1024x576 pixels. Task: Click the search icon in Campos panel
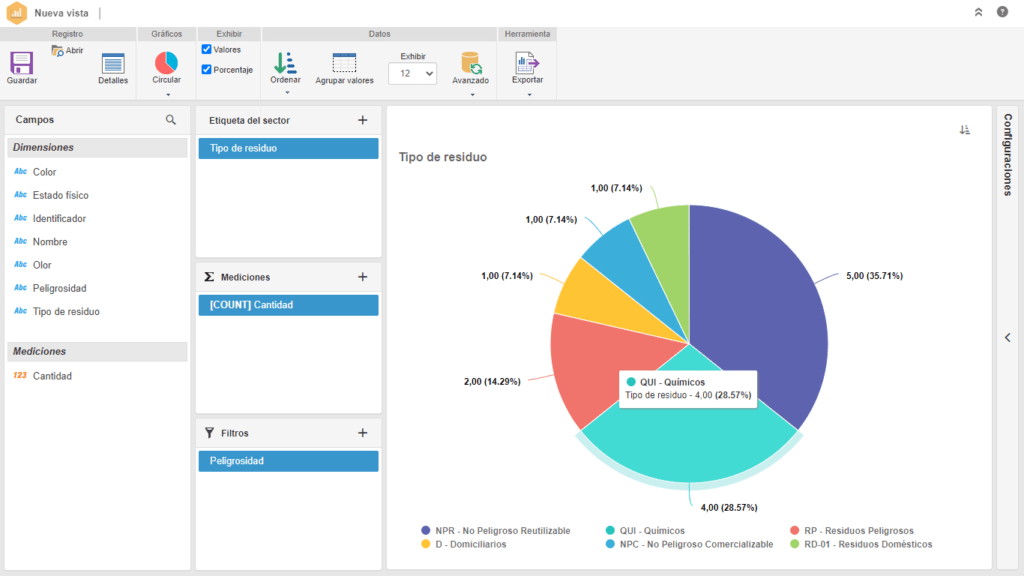point(171,120)
